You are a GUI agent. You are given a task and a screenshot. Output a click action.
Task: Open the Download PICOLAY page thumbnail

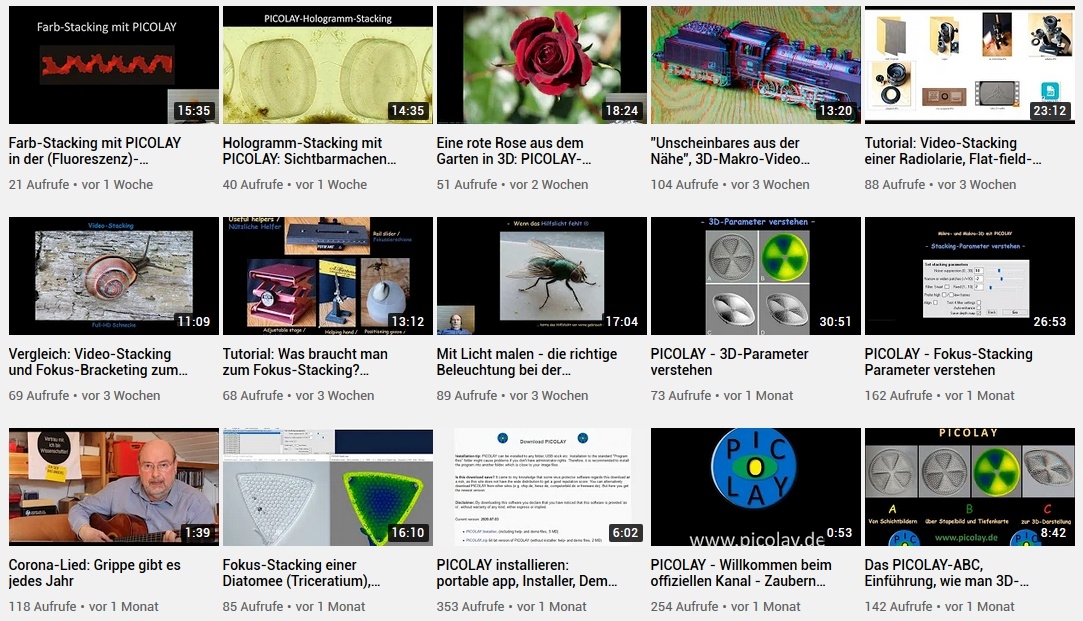pyautogui.click(x=541, y=487)
